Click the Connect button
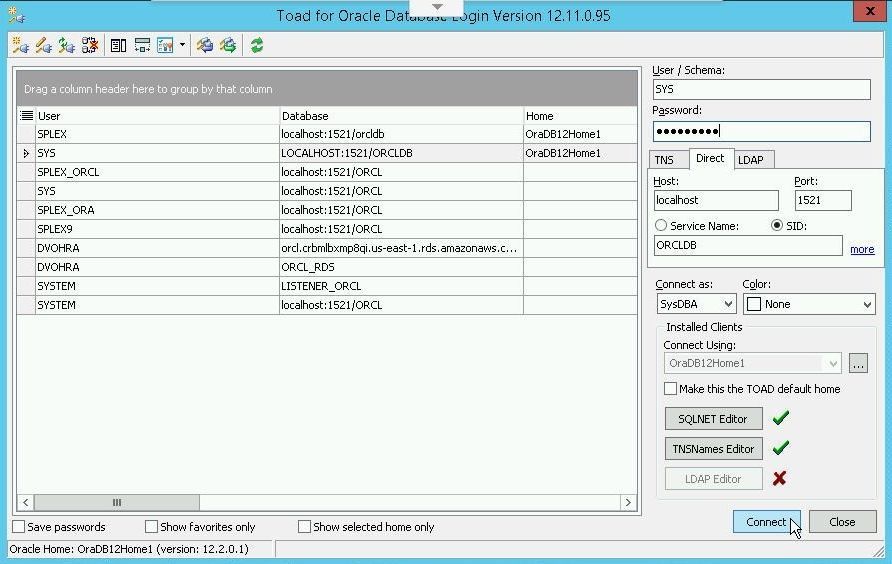 [x=766, y=521]
